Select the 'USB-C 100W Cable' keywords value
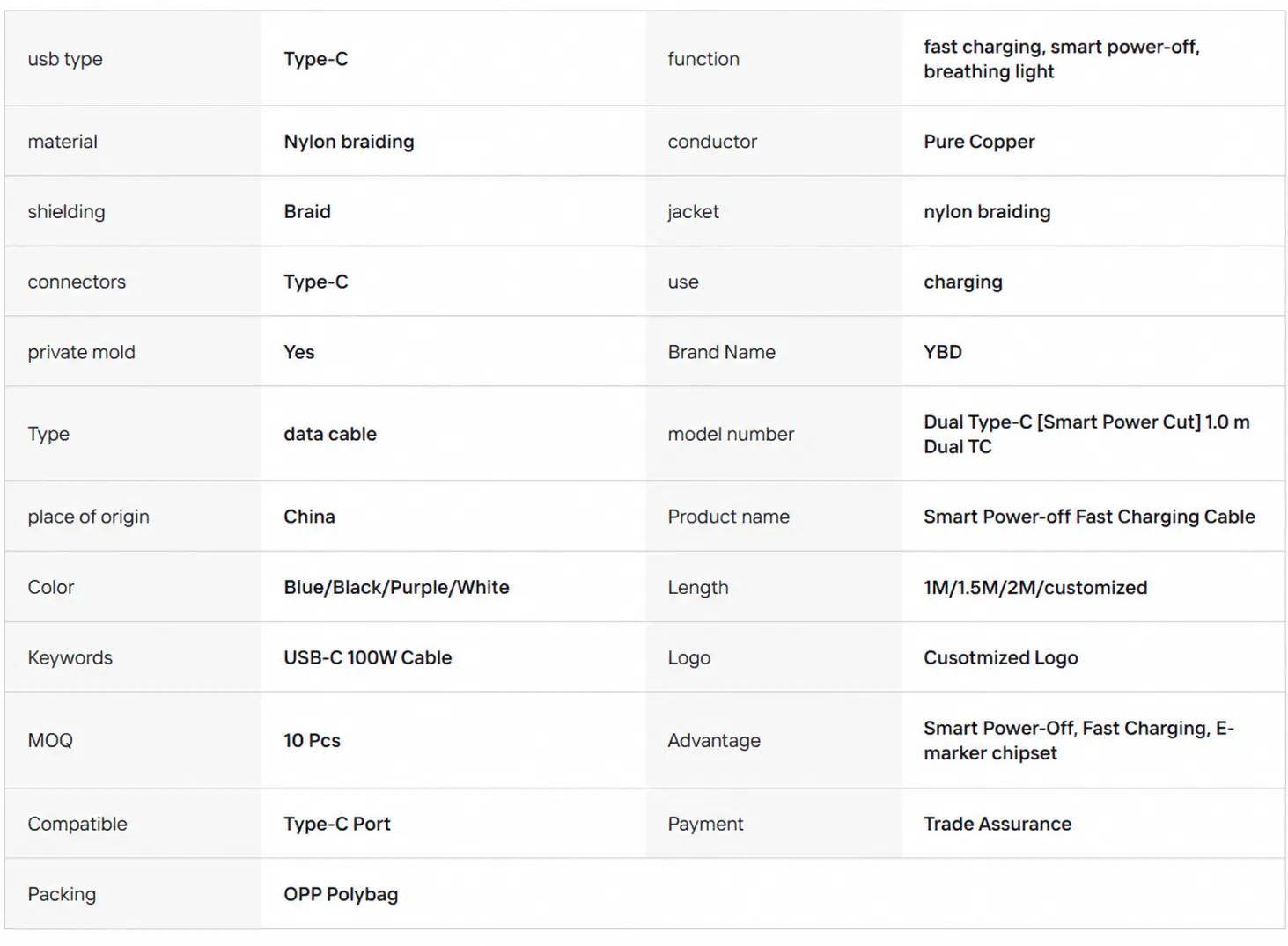The width and height of the screenshot is (1288, 946). pyautogui.click(x=367, y=658)
